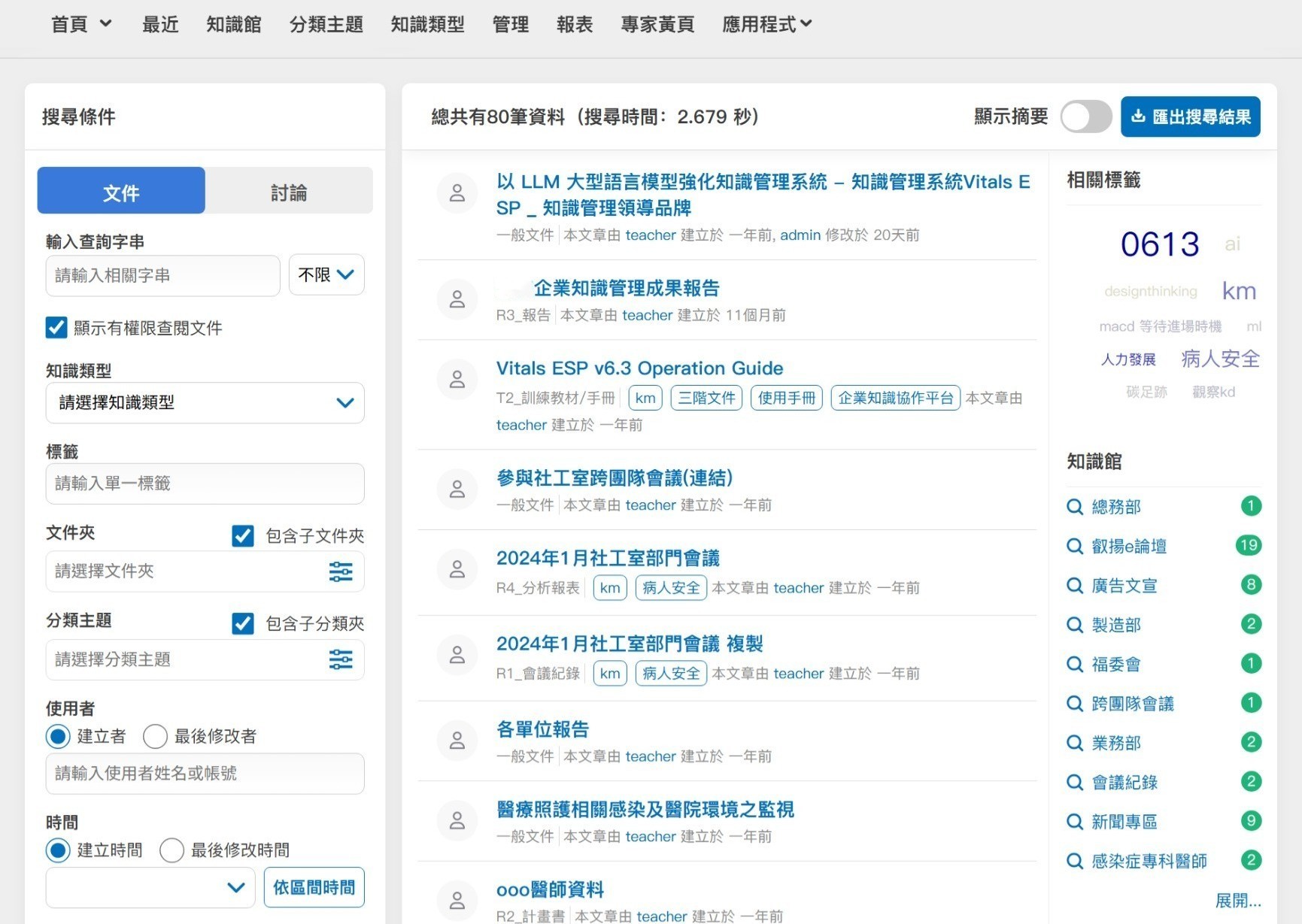Viewport: 1302px width, 924px height.
Task: Click the 0613 tag in 相關標籤 cloud
Action: [x=1160, y=244]
